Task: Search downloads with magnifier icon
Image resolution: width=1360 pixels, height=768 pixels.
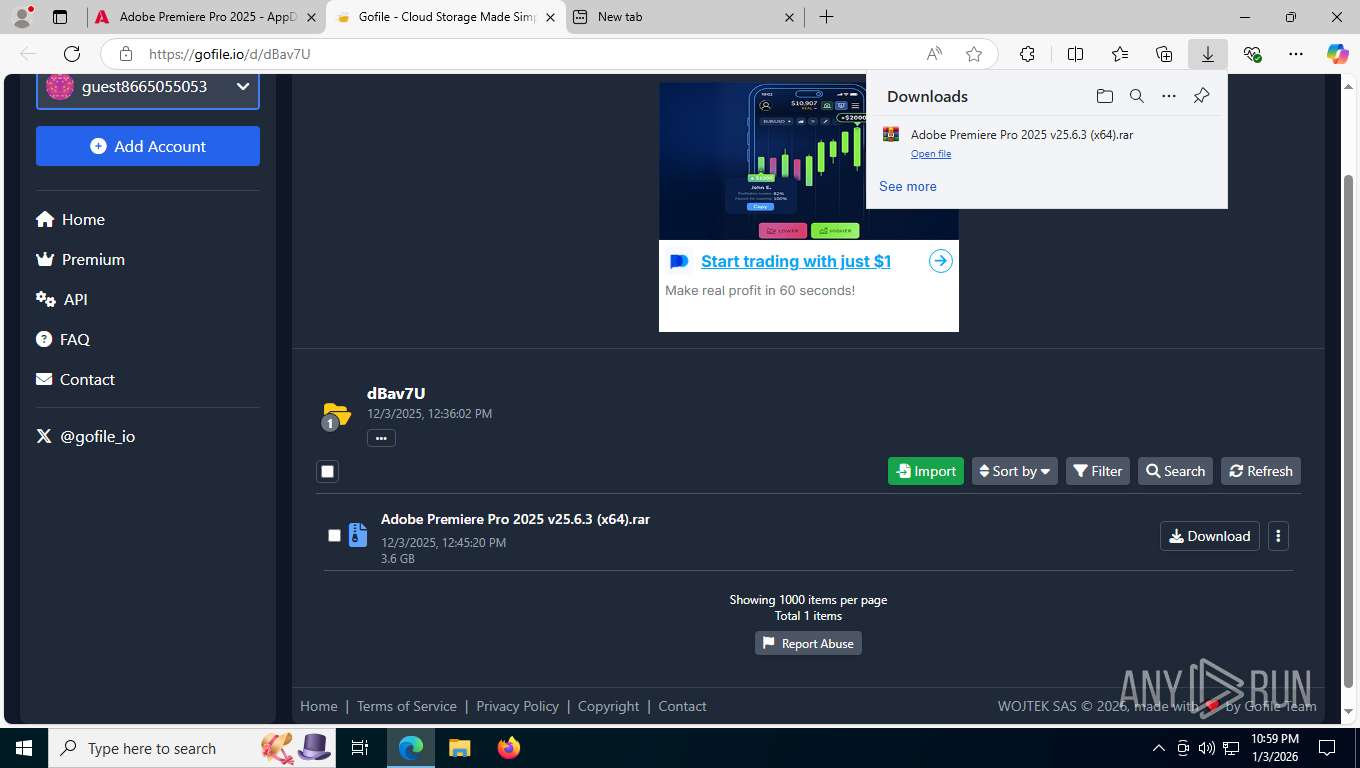Action: coord(1137,96)
